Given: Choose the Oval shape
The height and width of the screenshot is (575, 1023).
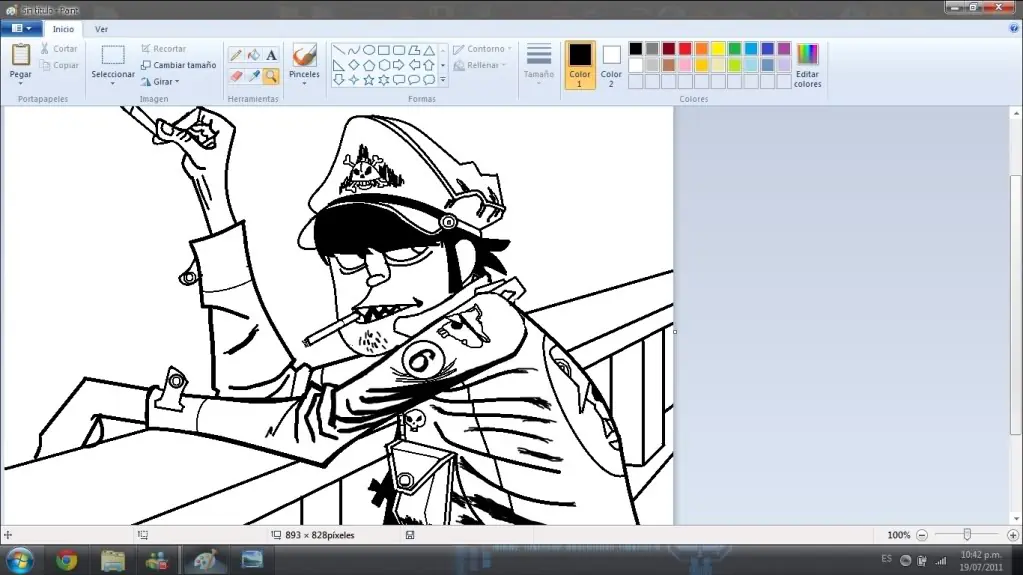Looking at the screenshot, I should click(x=369, y=50).
